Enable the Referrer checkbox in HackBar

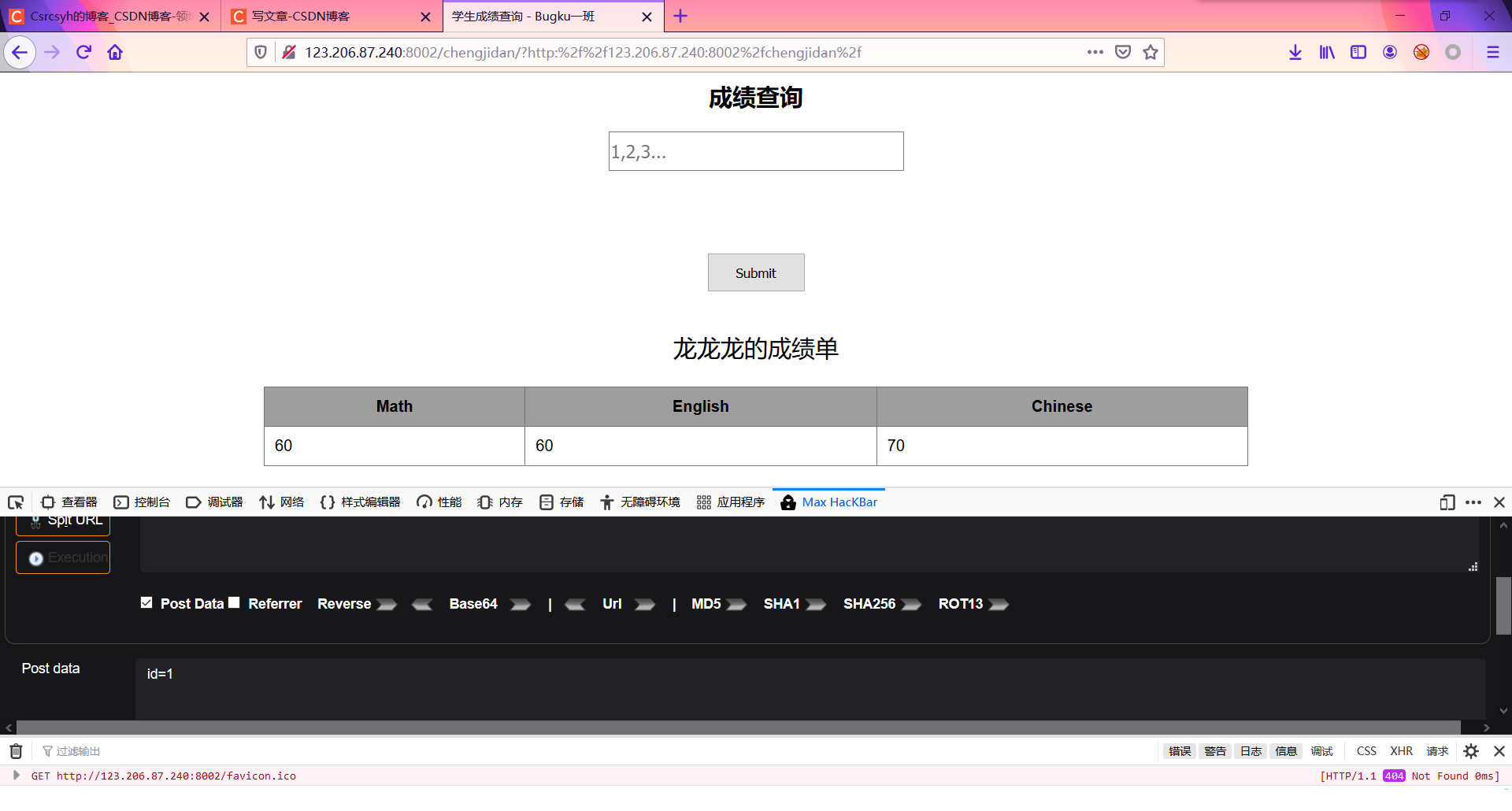234,602
